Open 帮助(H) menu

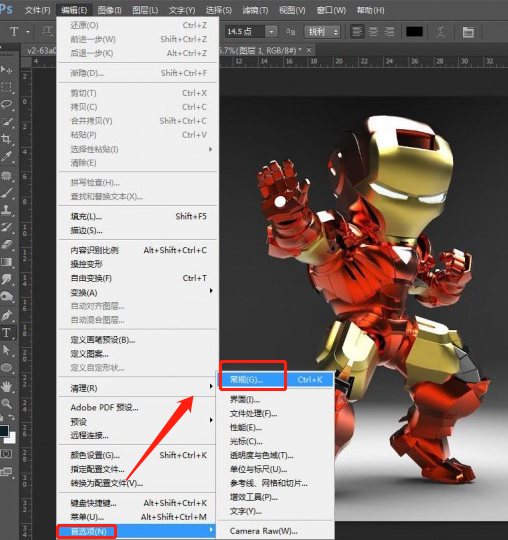click(x=370, y=10)
